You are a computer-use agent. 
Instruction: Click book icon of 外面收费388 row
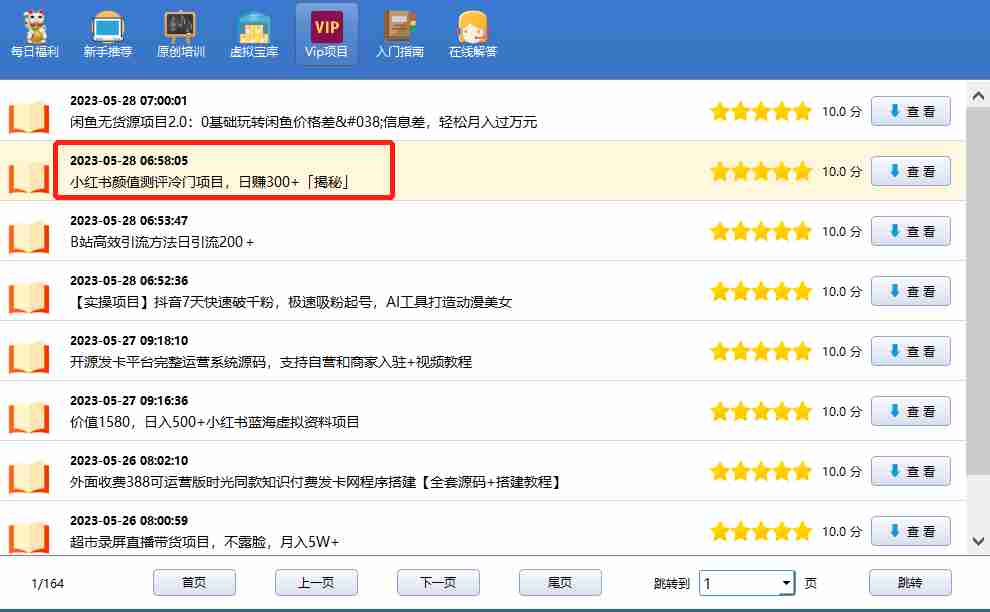[29, 477]
